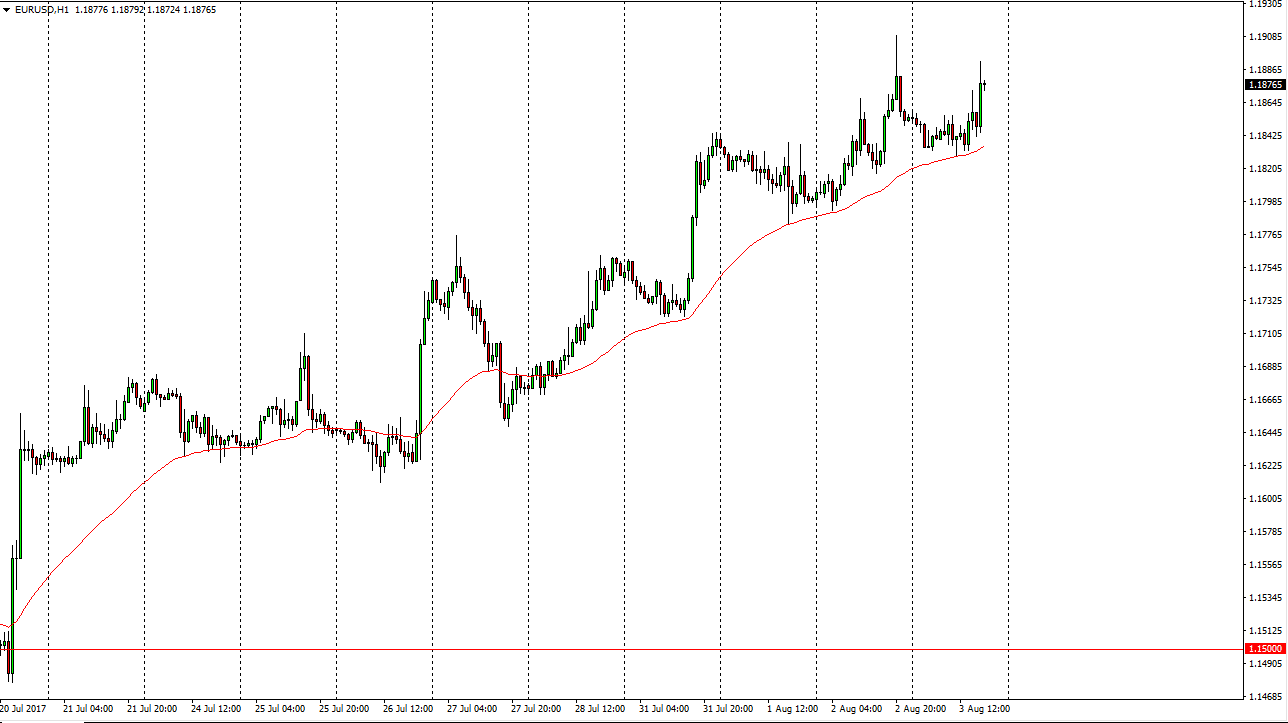Select the 28 Jul 12:00 time label
This screenshot has width=1288, height=723.
599,709
